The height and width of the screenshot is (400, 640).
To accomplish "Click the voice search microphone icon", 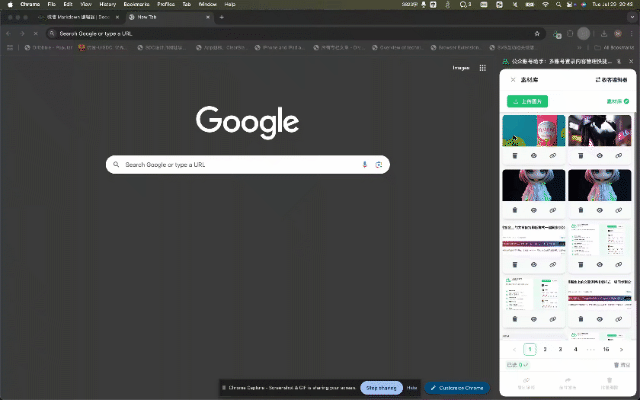I will click(x=364, y=164).
